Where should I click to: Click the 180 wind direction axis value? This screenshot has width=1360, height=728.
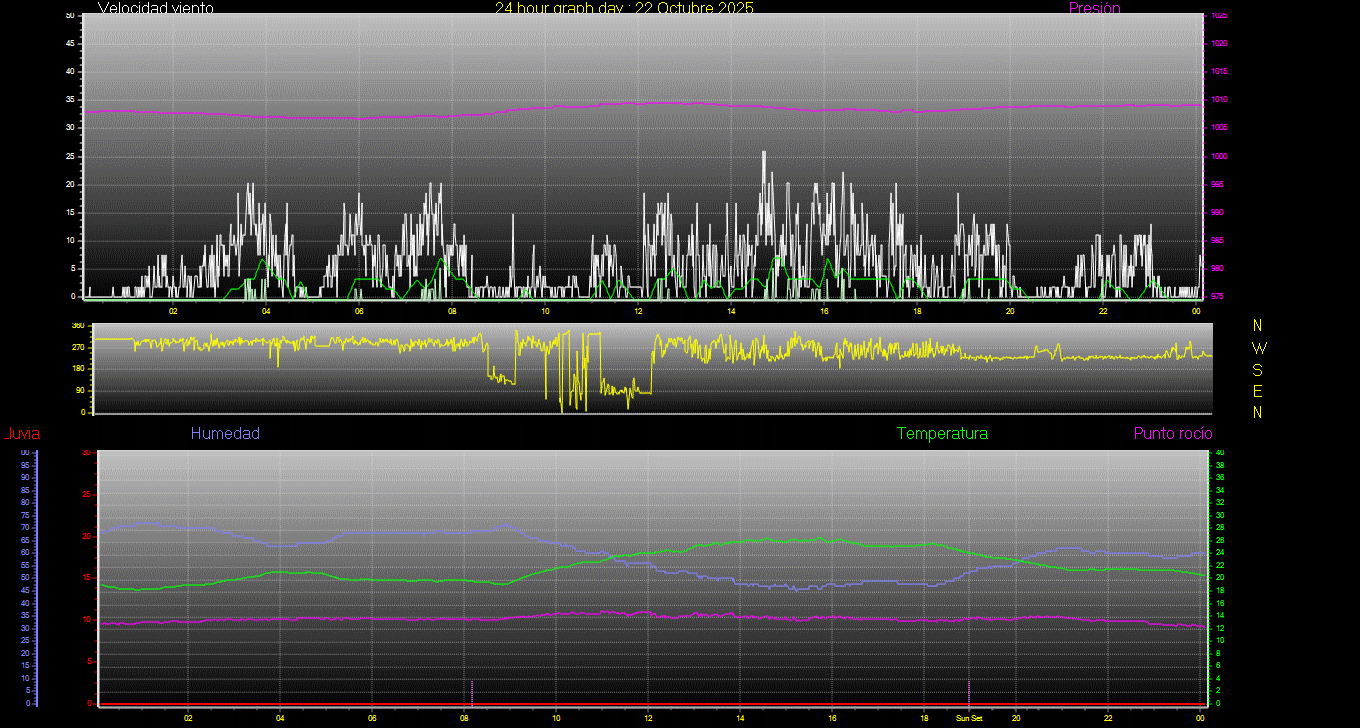[x=78, y=369]
